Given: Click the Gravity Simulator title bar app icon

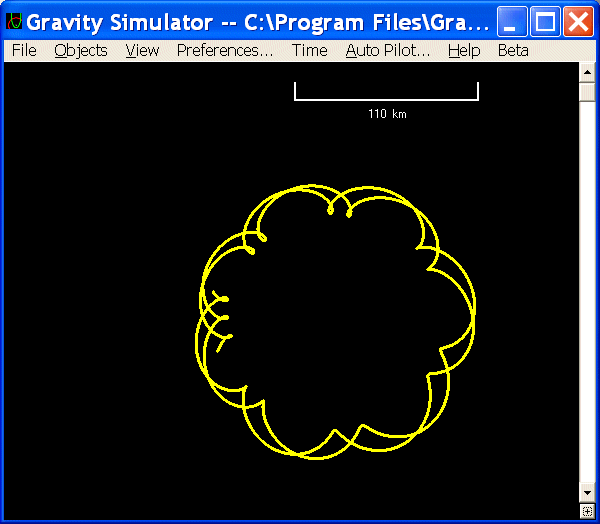Looking at the screenshot, I should [x=14, y=21].
